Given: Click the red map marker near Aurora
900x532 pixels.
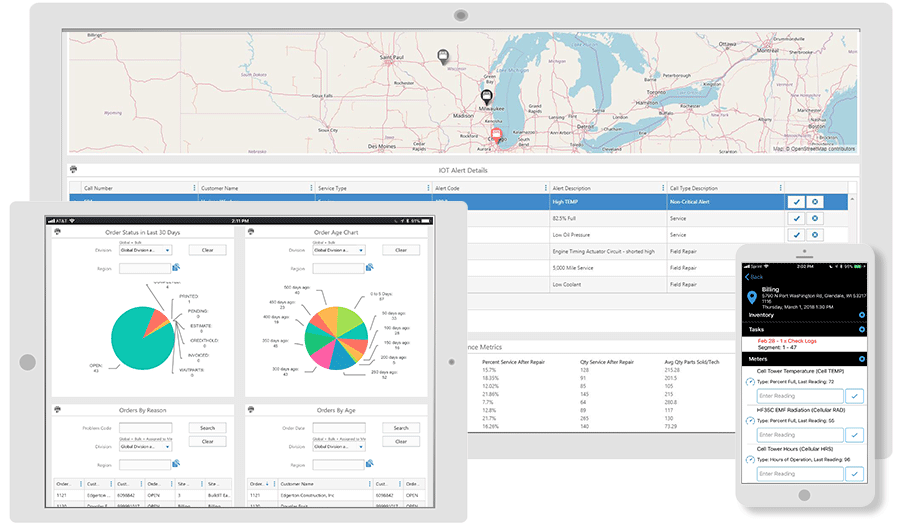Looking at the screenshot, I should (496, 135).
